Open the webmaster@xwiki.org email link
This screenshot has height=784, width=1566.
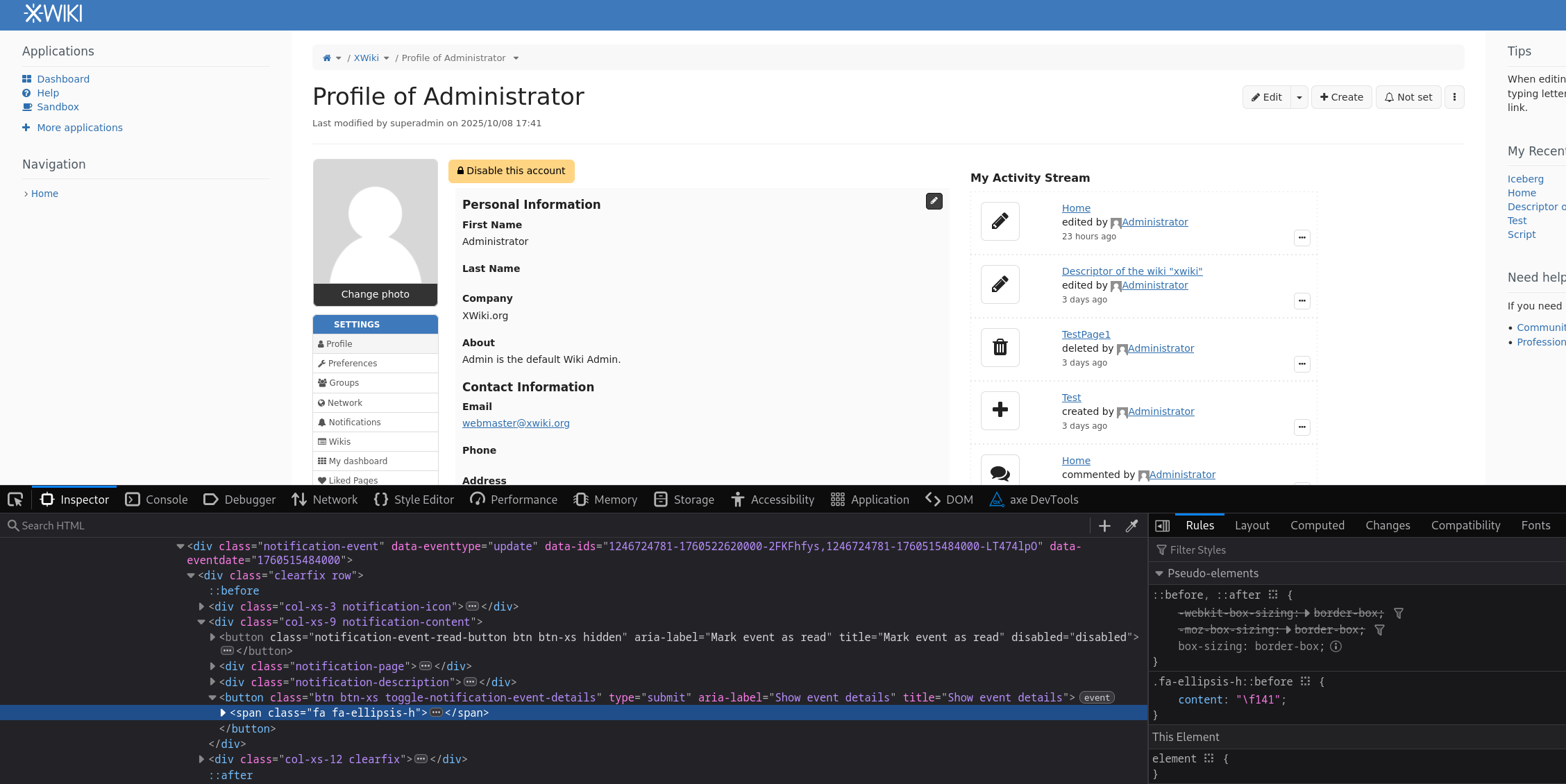516,423
